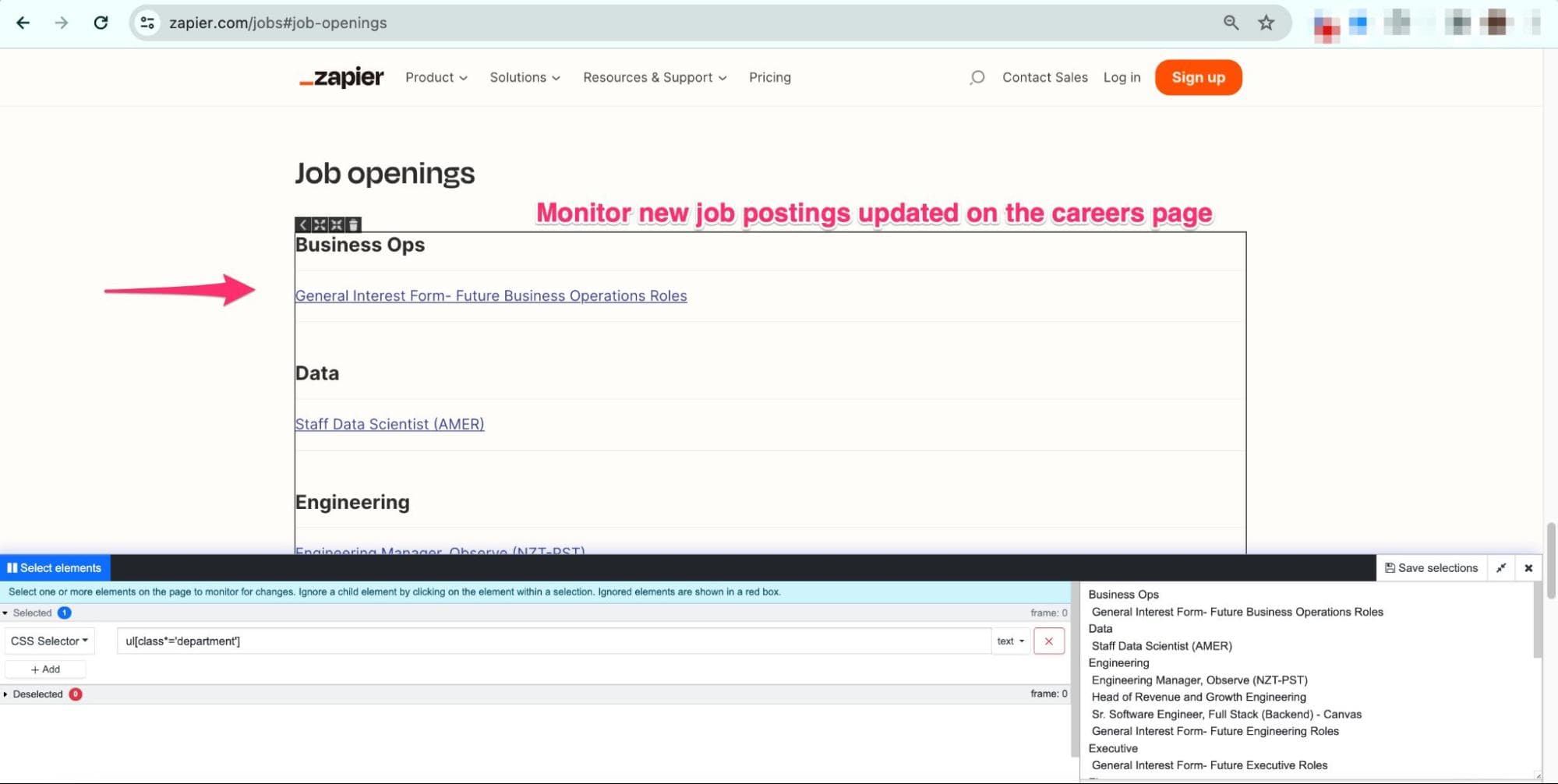Delete the selection using the trash icon
Image resolution: width=1558 pixels, height=784 pixels.
(353, 225)
